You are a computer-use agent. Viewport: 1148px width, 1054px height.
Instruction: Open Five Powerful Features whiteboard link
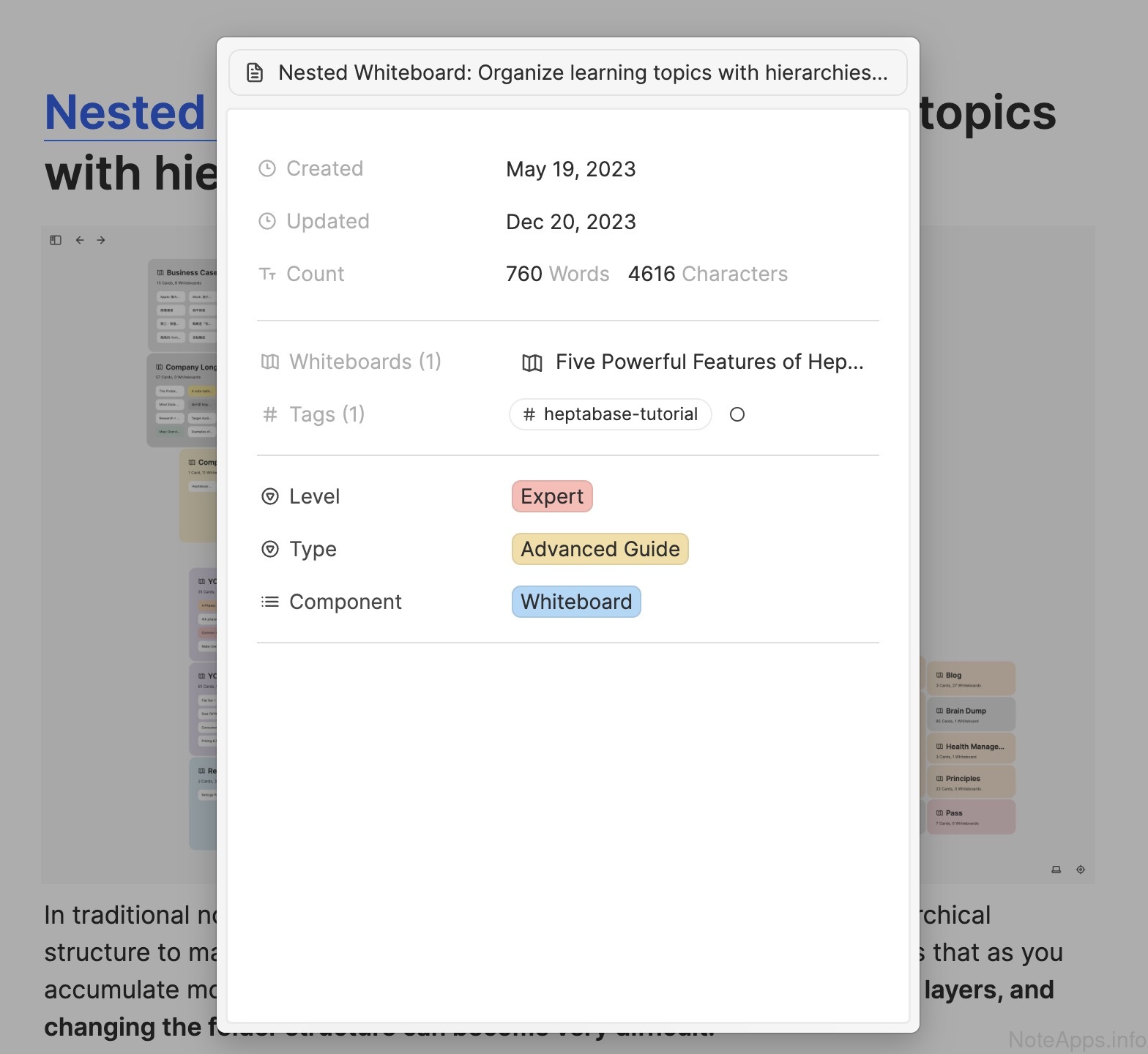pos(709,362)
